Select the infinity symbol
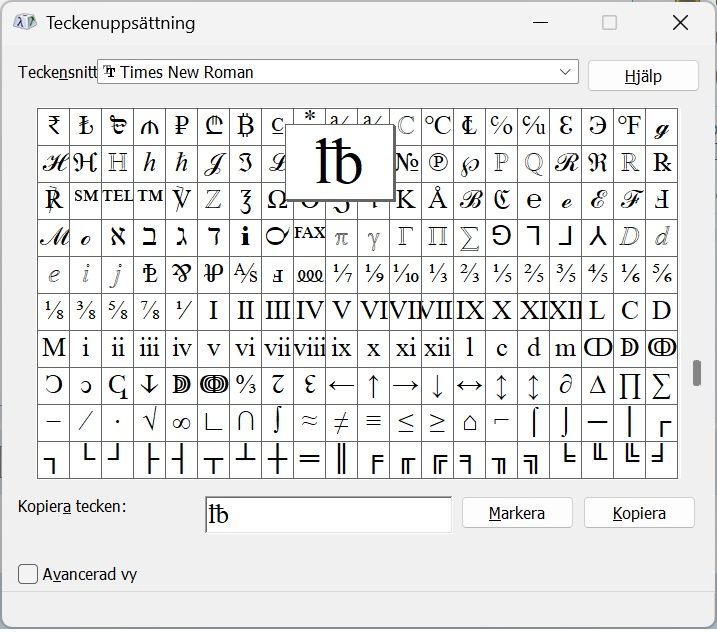 coord(181,422)
